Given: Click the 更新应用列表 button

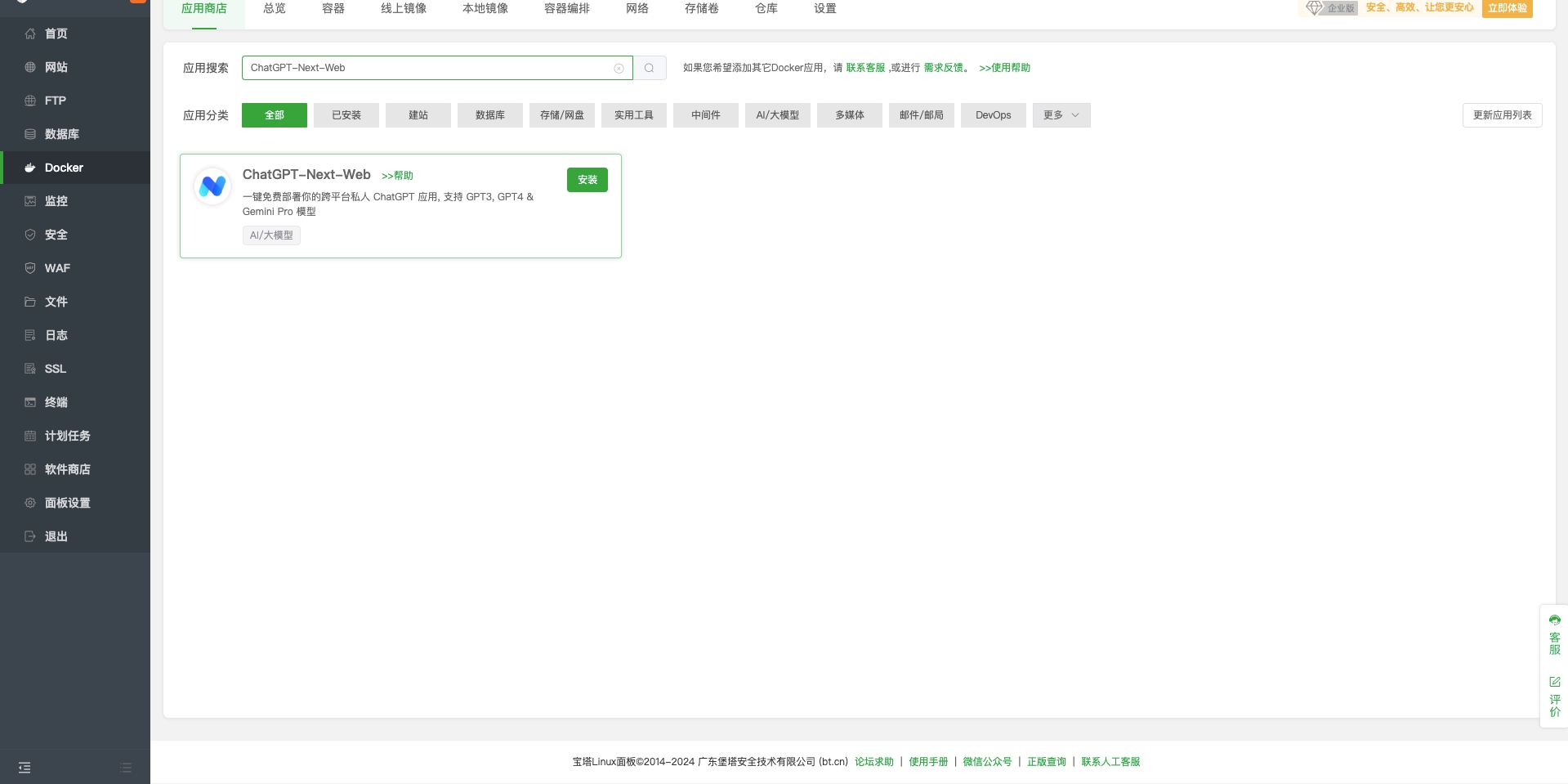Looking at the screenshot, I should 1502,115.
